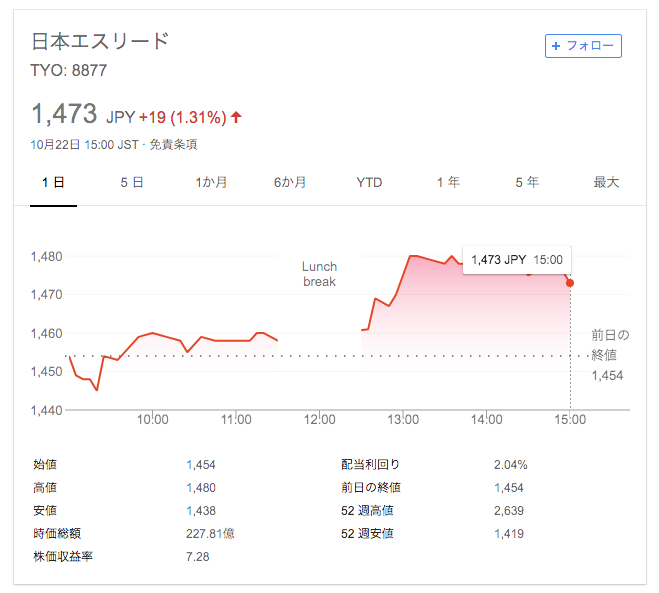Click the フォロー follow button
The image size is (659, 593).
[x=583, y=46]
